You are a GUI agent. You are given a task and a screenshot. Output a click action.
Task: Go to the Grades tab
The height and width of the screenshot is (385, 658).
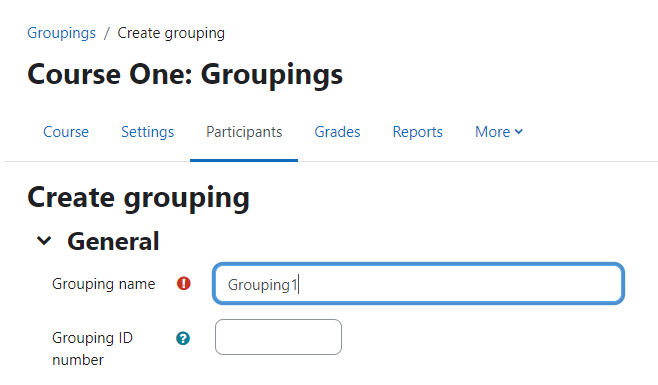pos(337,132)
